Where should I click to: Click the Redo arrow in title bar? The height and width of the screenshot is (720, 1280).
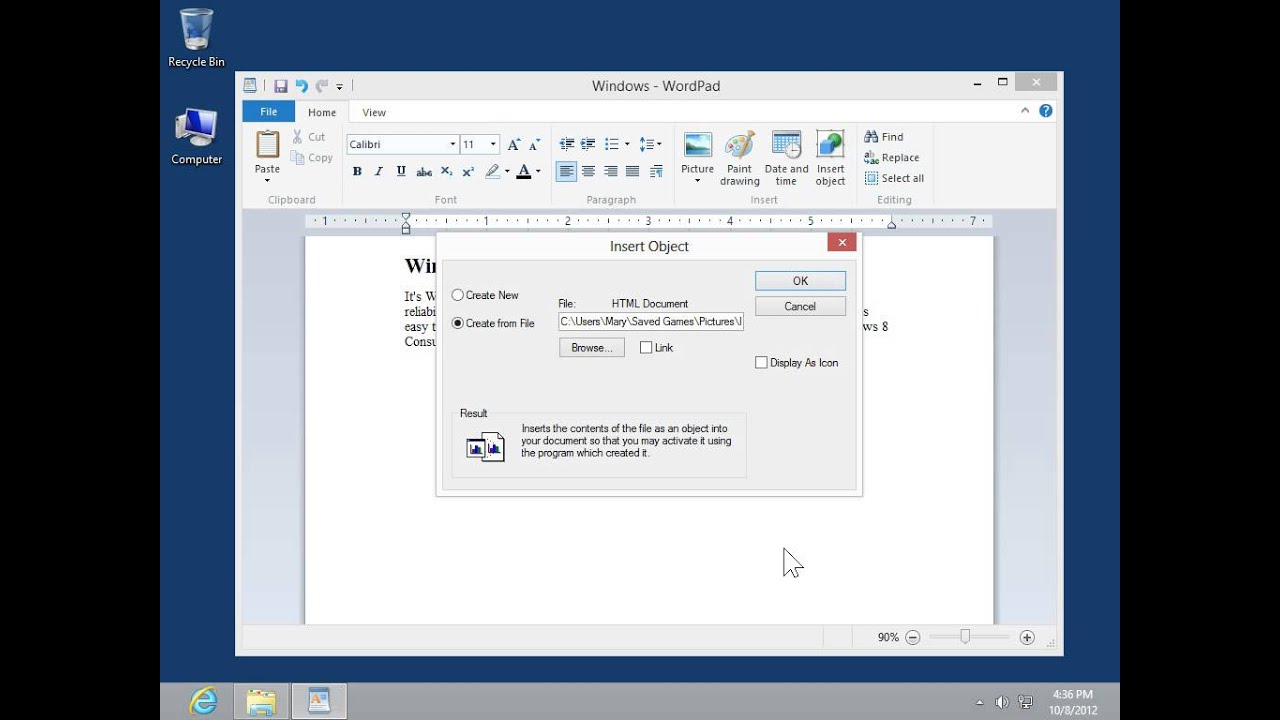[x=321, y=86]
